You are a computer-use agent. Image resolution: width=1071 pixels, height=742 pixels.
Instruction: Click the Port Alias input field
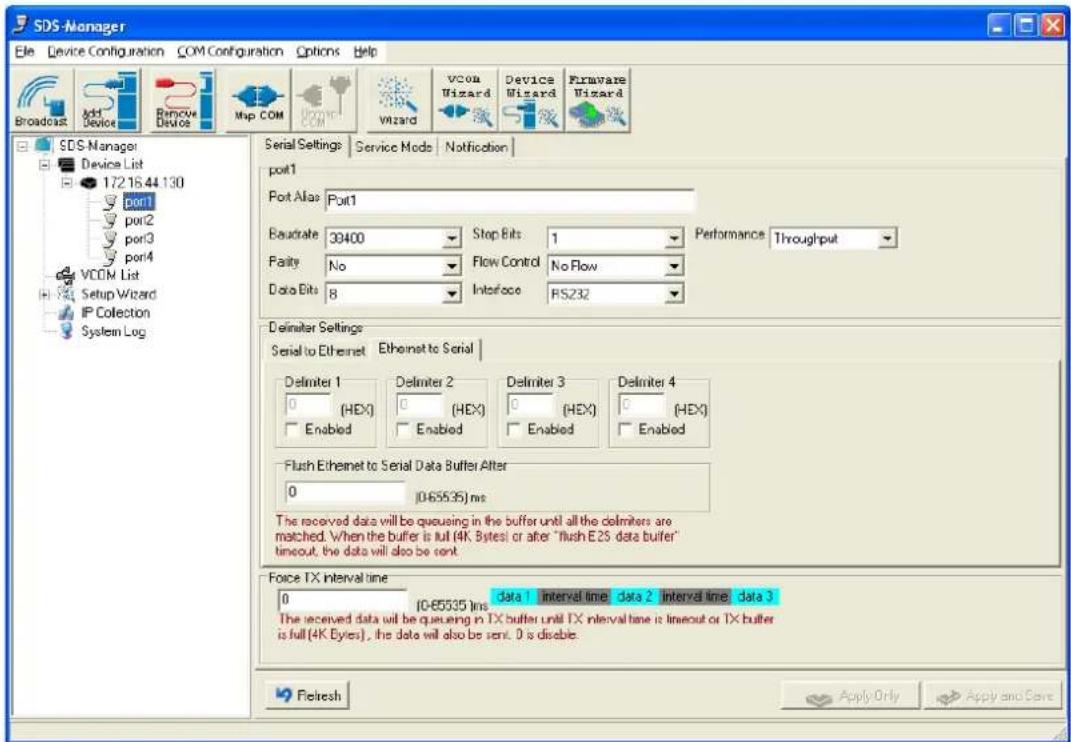(x=510, y=202)
